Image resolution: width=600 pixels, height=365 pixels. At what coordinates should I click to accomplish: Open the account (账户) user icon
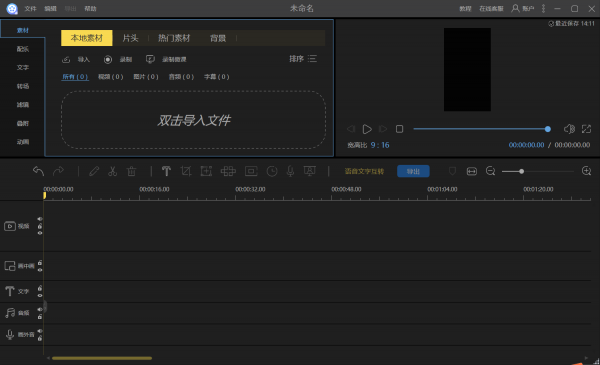coord(515,8)
